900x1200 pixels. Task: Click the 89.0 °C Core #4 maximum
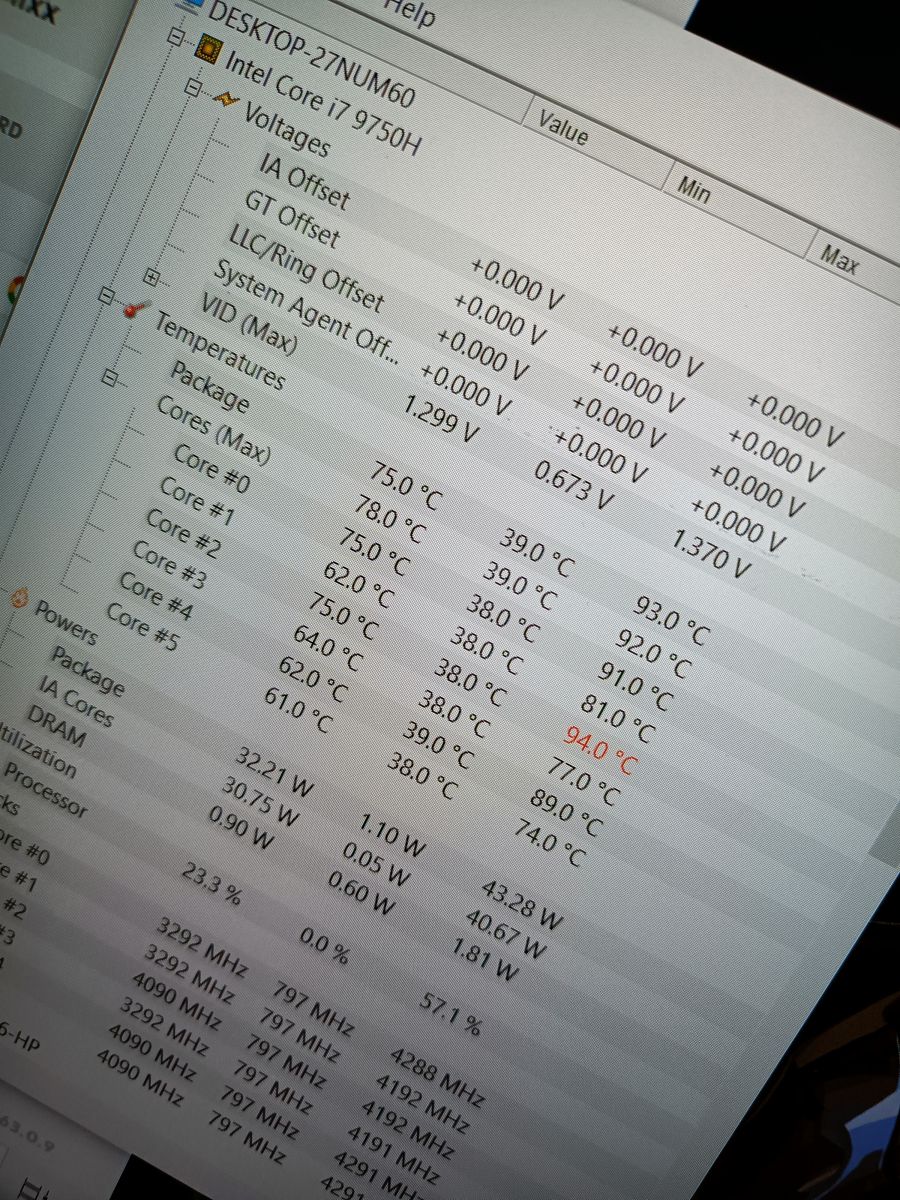(565, 812)
